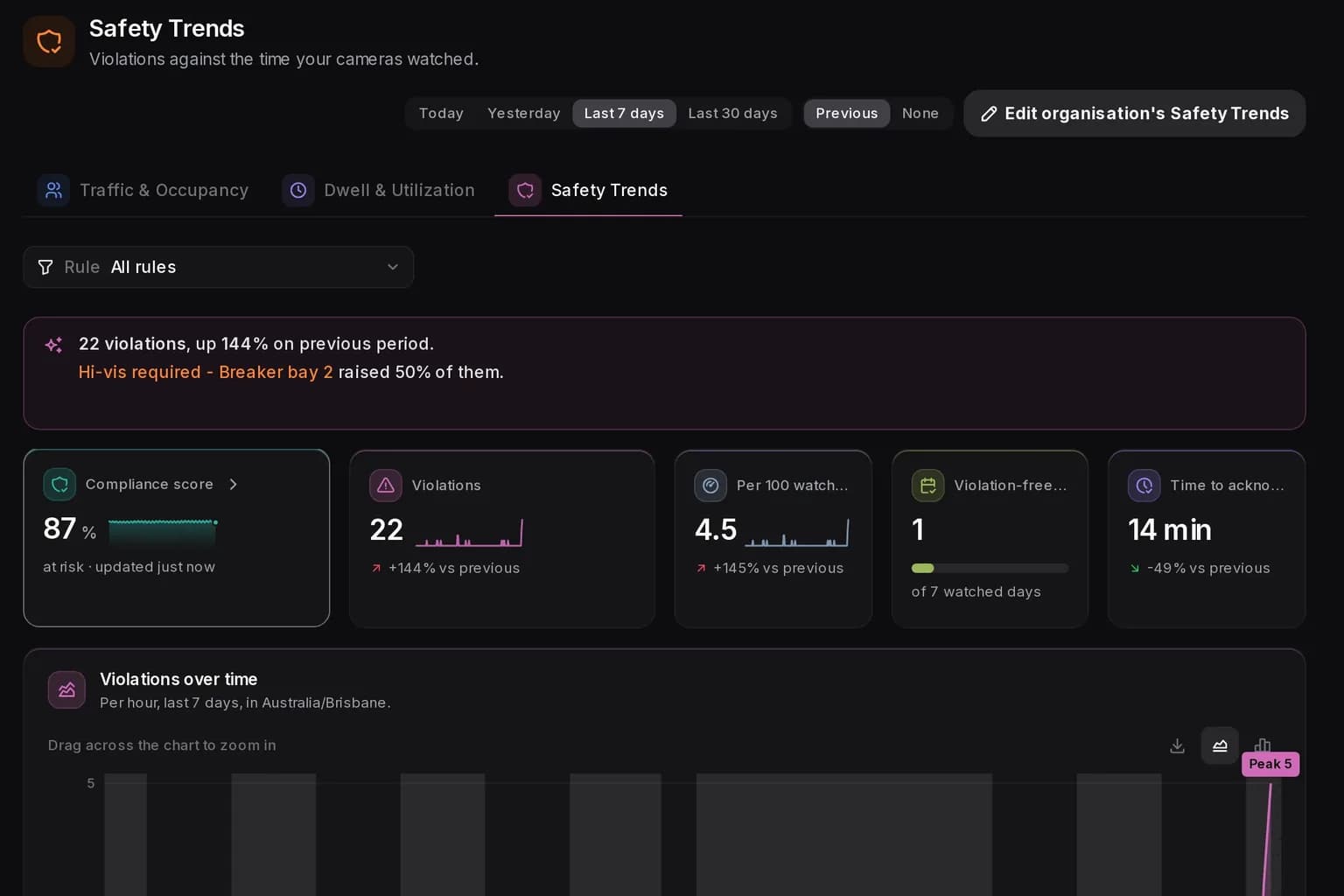
Task: Select the Yesterday date range
Action: point(524,114)
